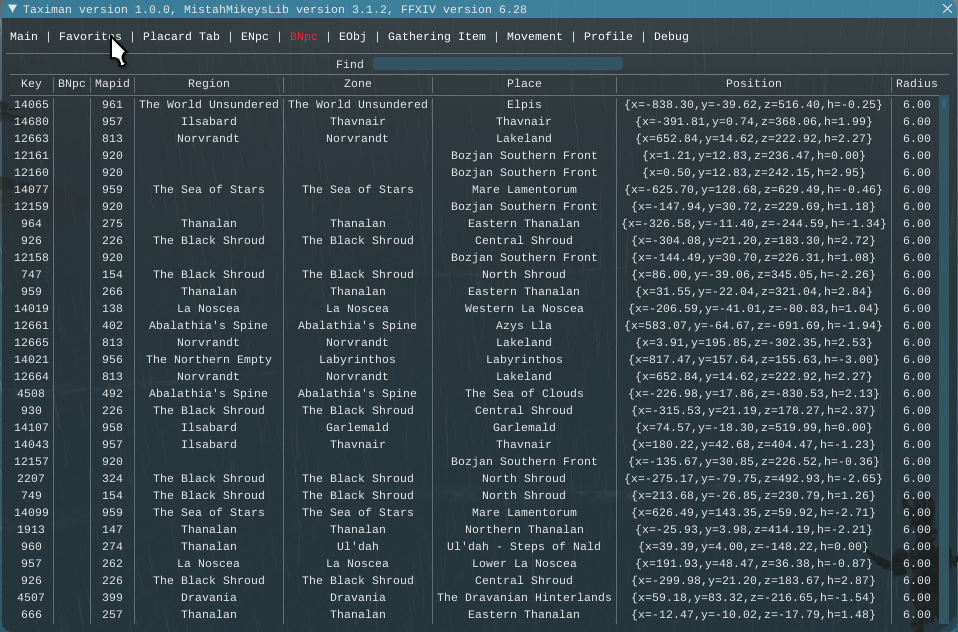Open the Gathering Item tab
Image resolution: width=958 pixels, height=632 pixels.
point(436,37)
